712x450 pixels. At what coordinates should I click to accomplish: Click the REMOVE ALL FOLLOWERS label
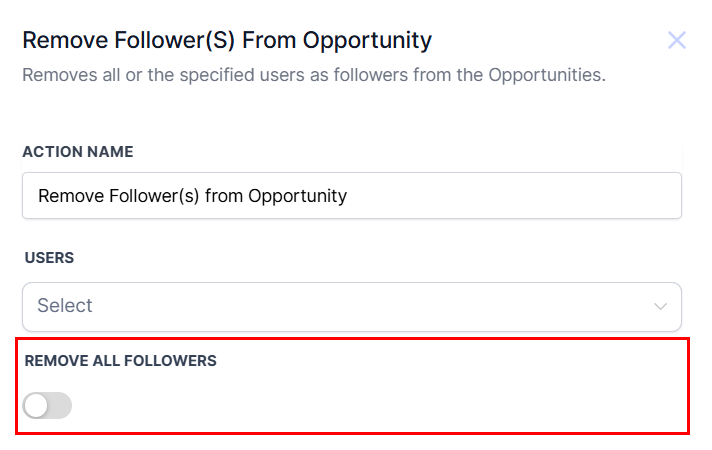pos(120,361)
